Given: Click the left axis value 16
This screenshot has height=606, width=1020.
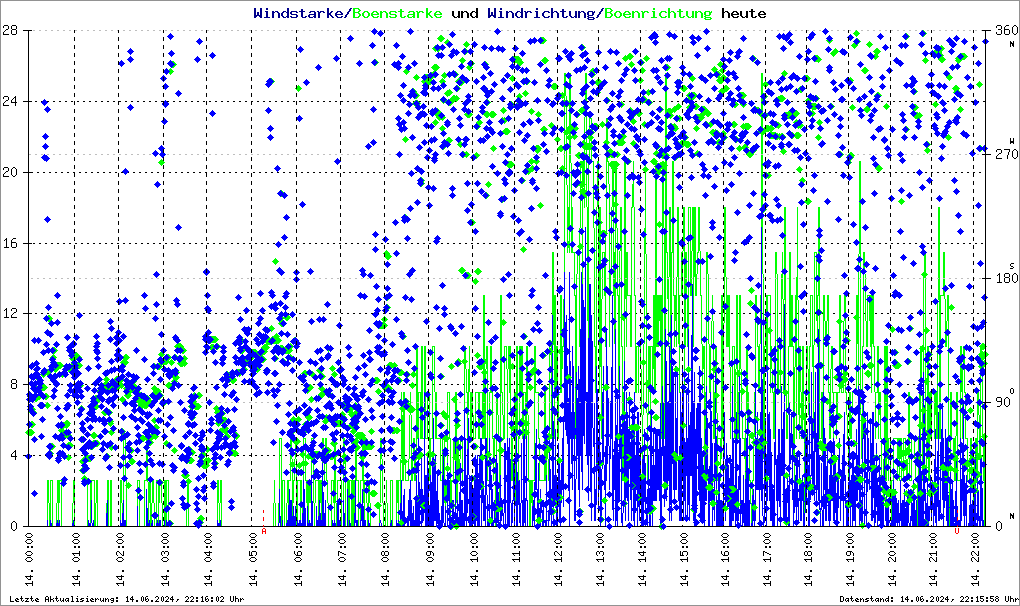Looking at the screenshot, I should [9, 243].
